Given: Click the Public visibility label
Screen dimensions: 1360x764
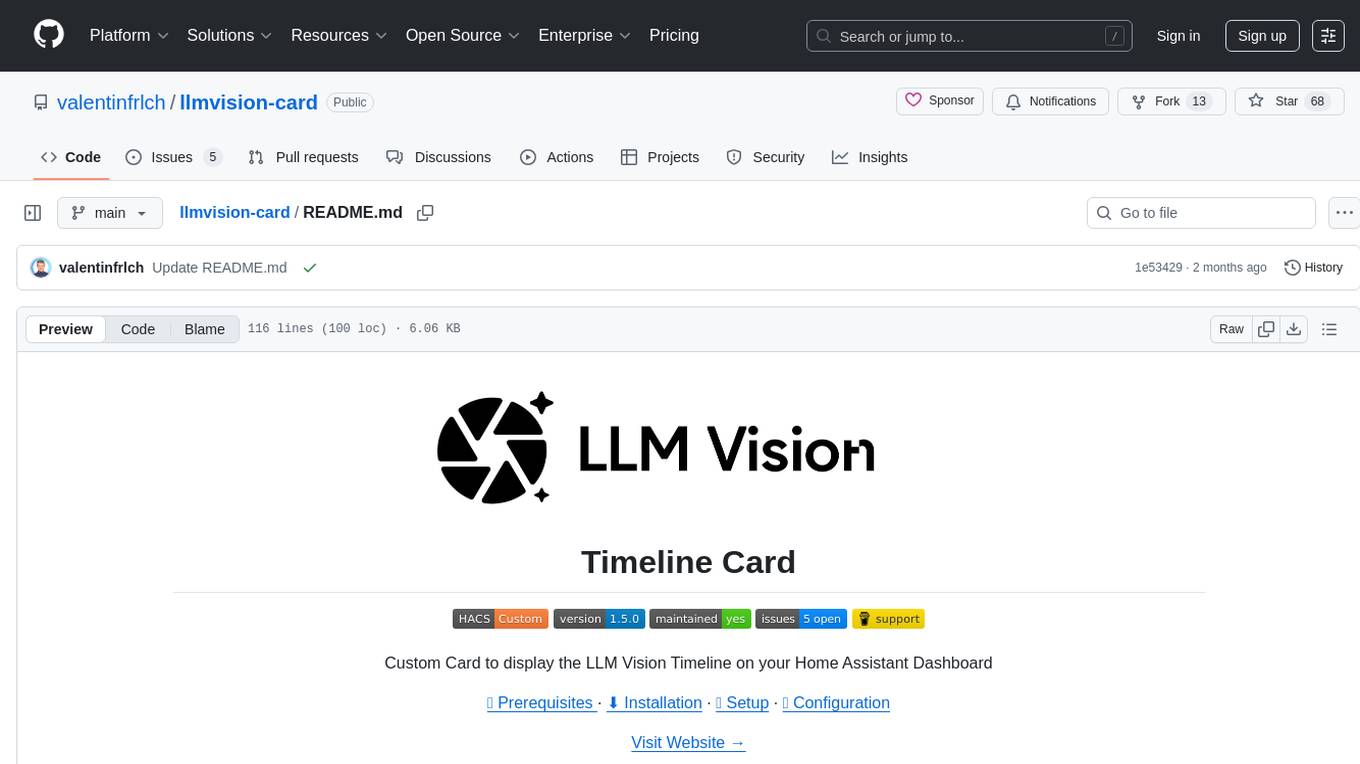Looking at the screenshot, I should pyautogui.click(x=350, y=102).
